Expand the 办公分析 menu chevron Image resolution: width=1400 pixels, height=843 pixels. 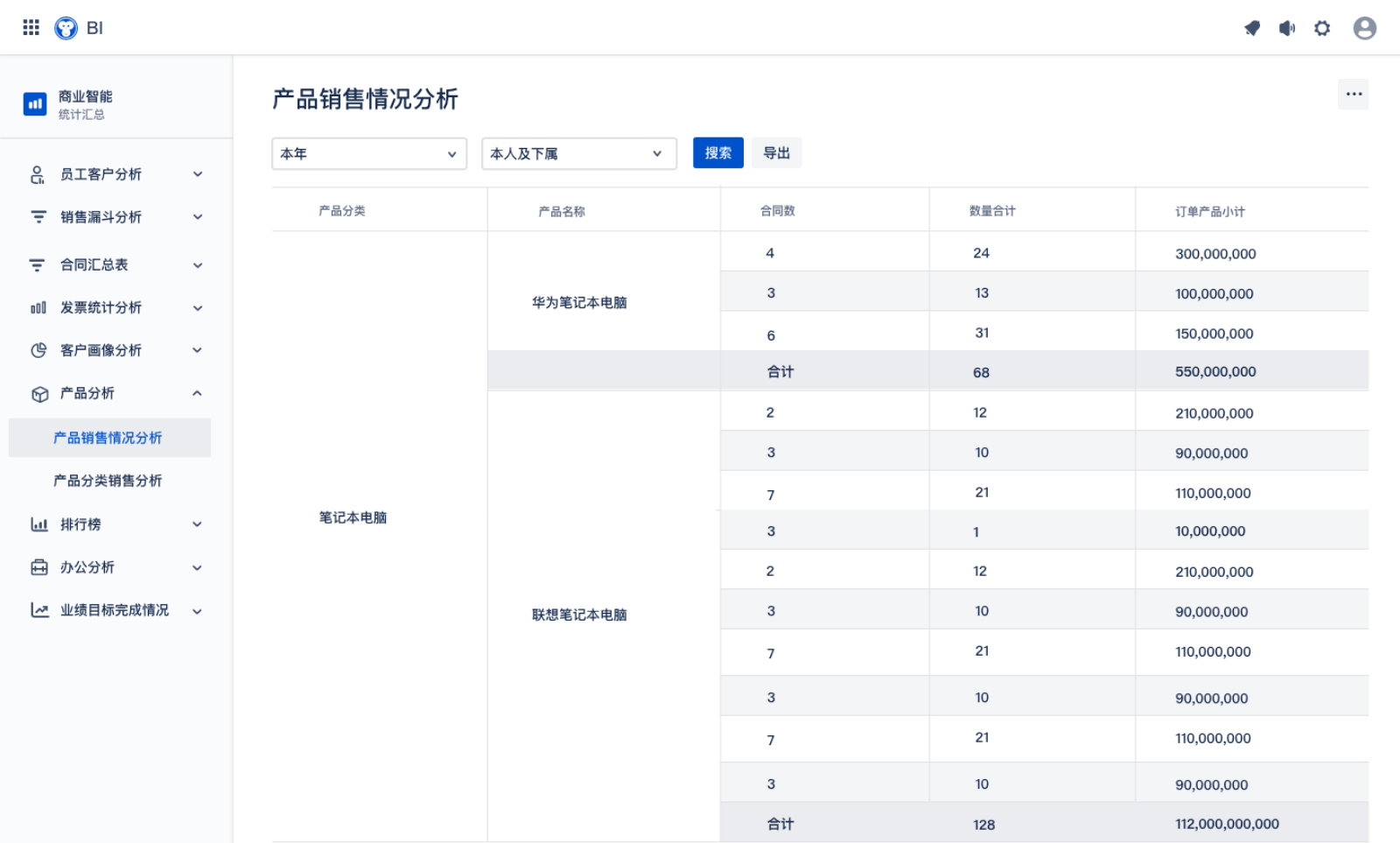pyautogui.click(x=198, y=568)
